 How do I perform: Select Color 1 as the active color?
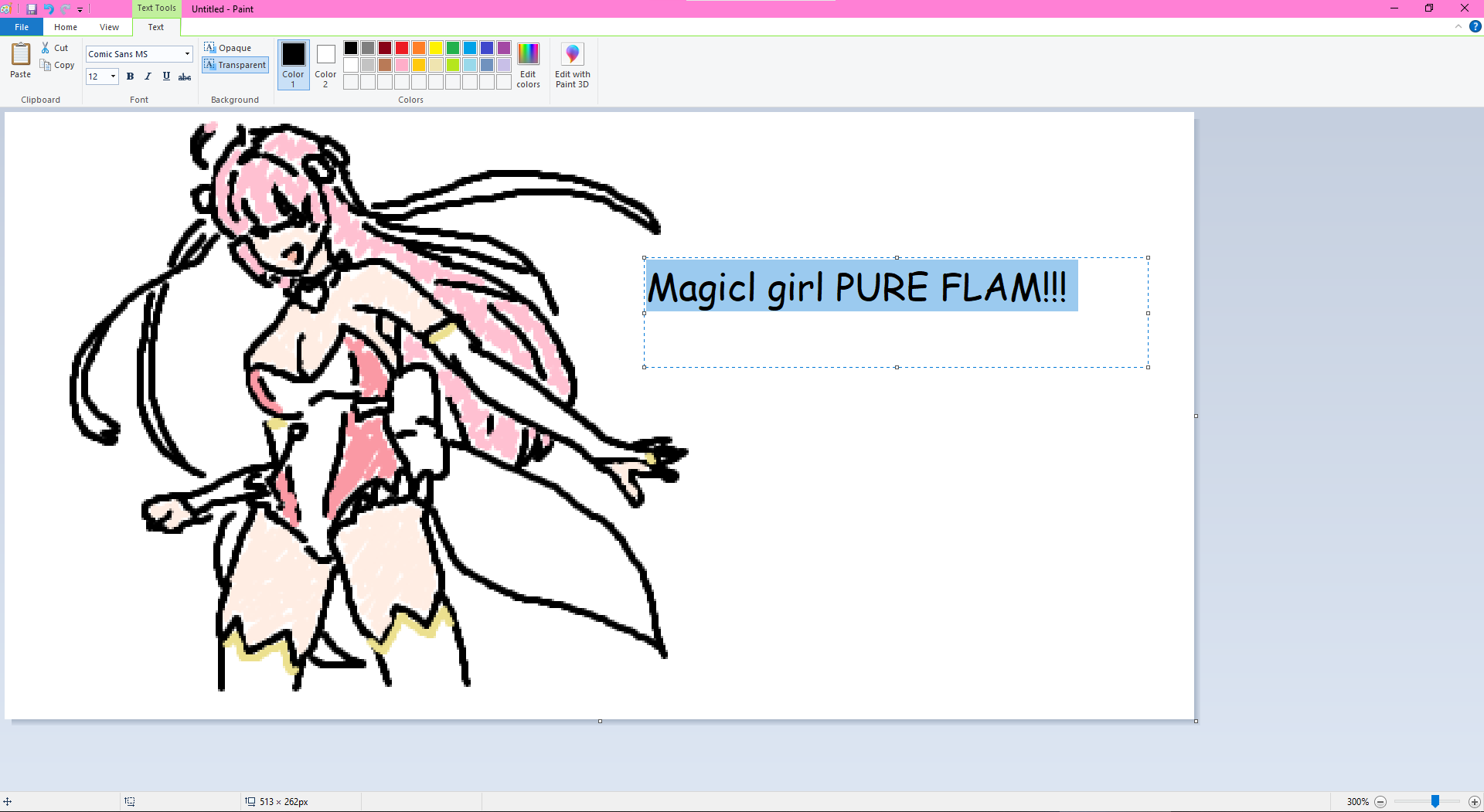pyautogui.click(x=294, y=65)
